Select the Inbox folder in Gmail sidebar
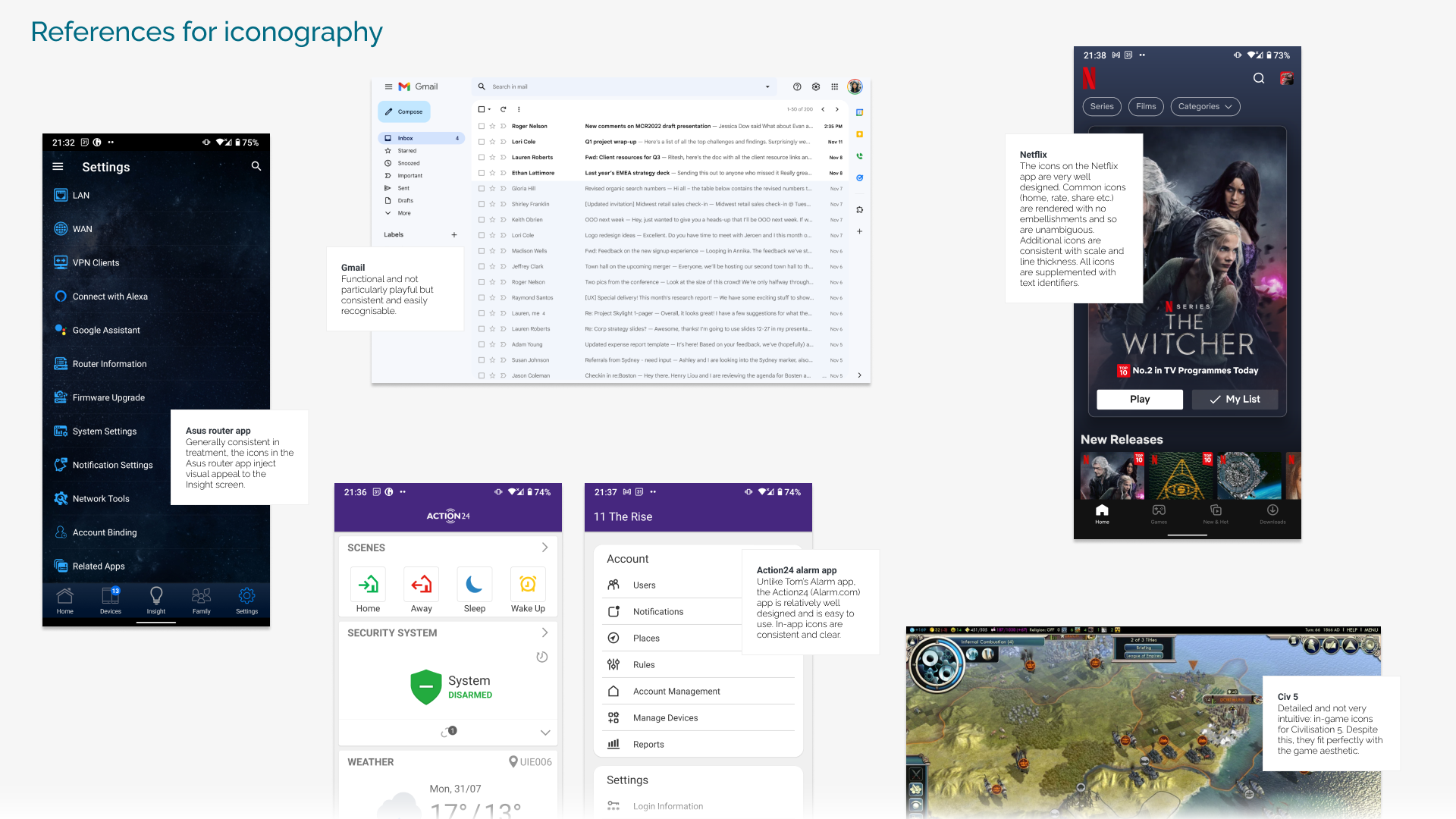 pos(406,138)
